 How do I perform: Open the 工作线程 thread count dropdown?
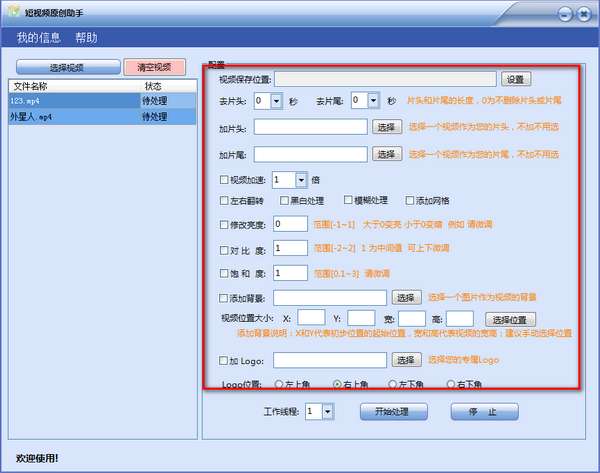coord(328,412)
